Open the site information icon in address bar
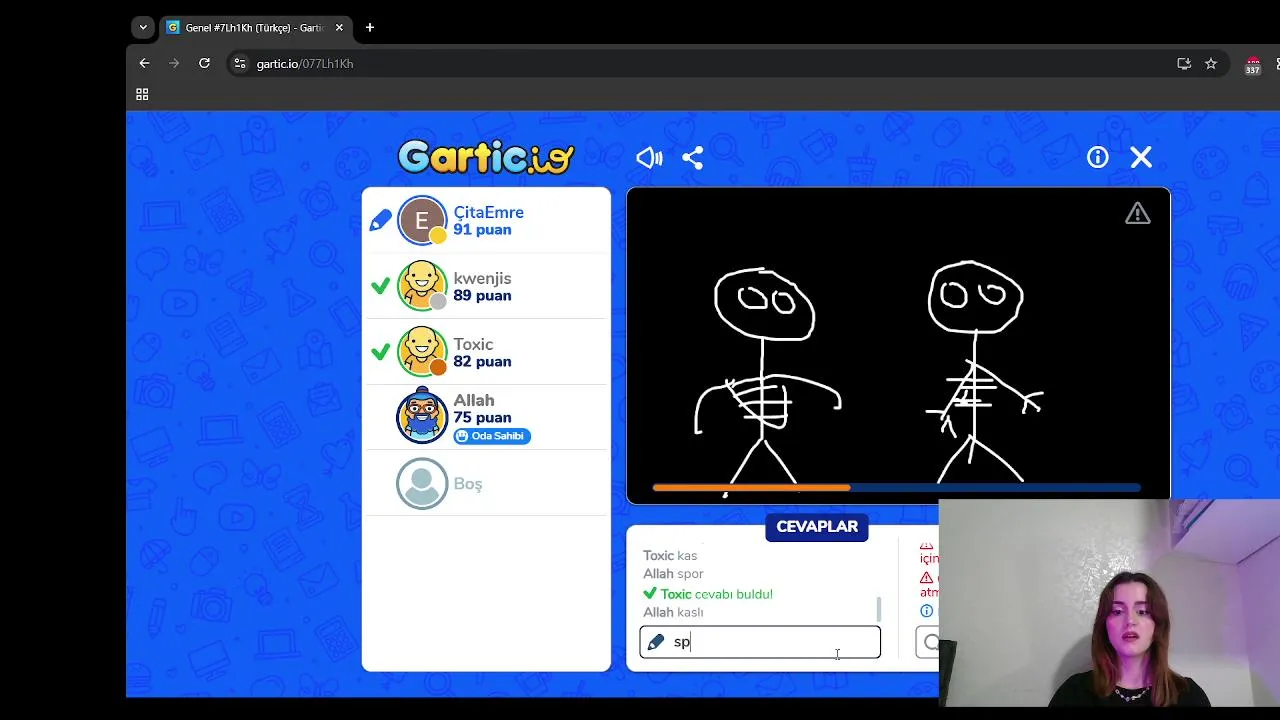Image resolution: width=1280 pixels, height=720 pixels. (239, 63)
